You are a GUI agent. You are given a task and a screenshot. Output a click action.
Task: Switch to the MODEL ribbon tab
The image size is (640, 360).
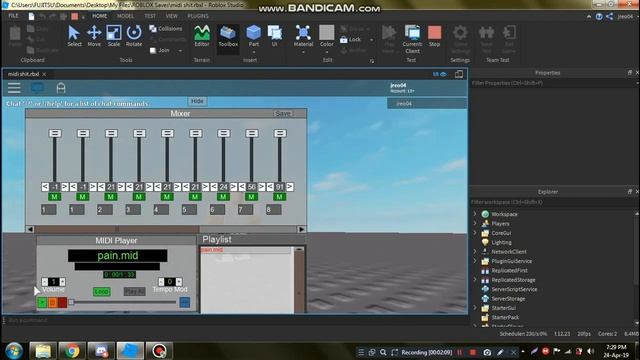coord(125,16)
